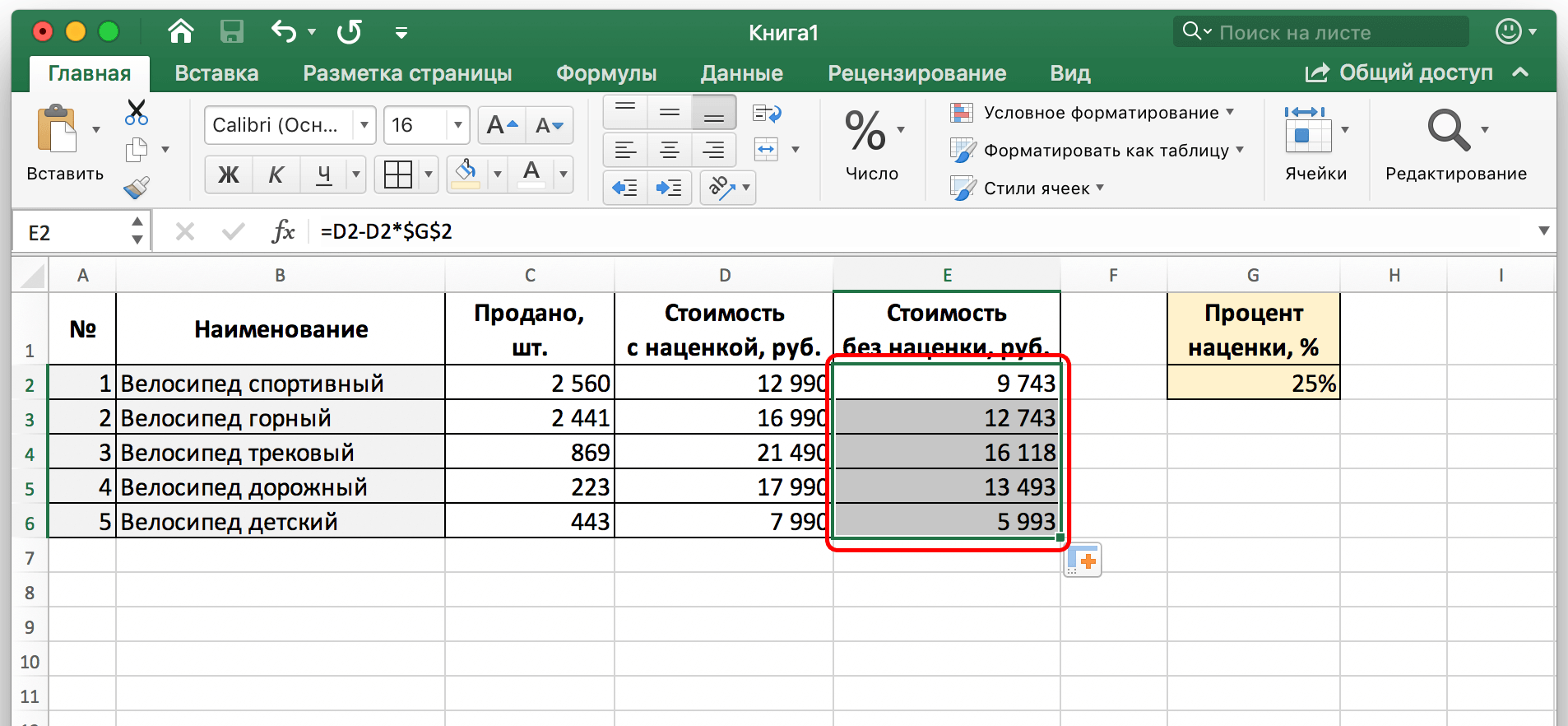
Task: Open the font size 16 combo box
Action: point(426,125)
